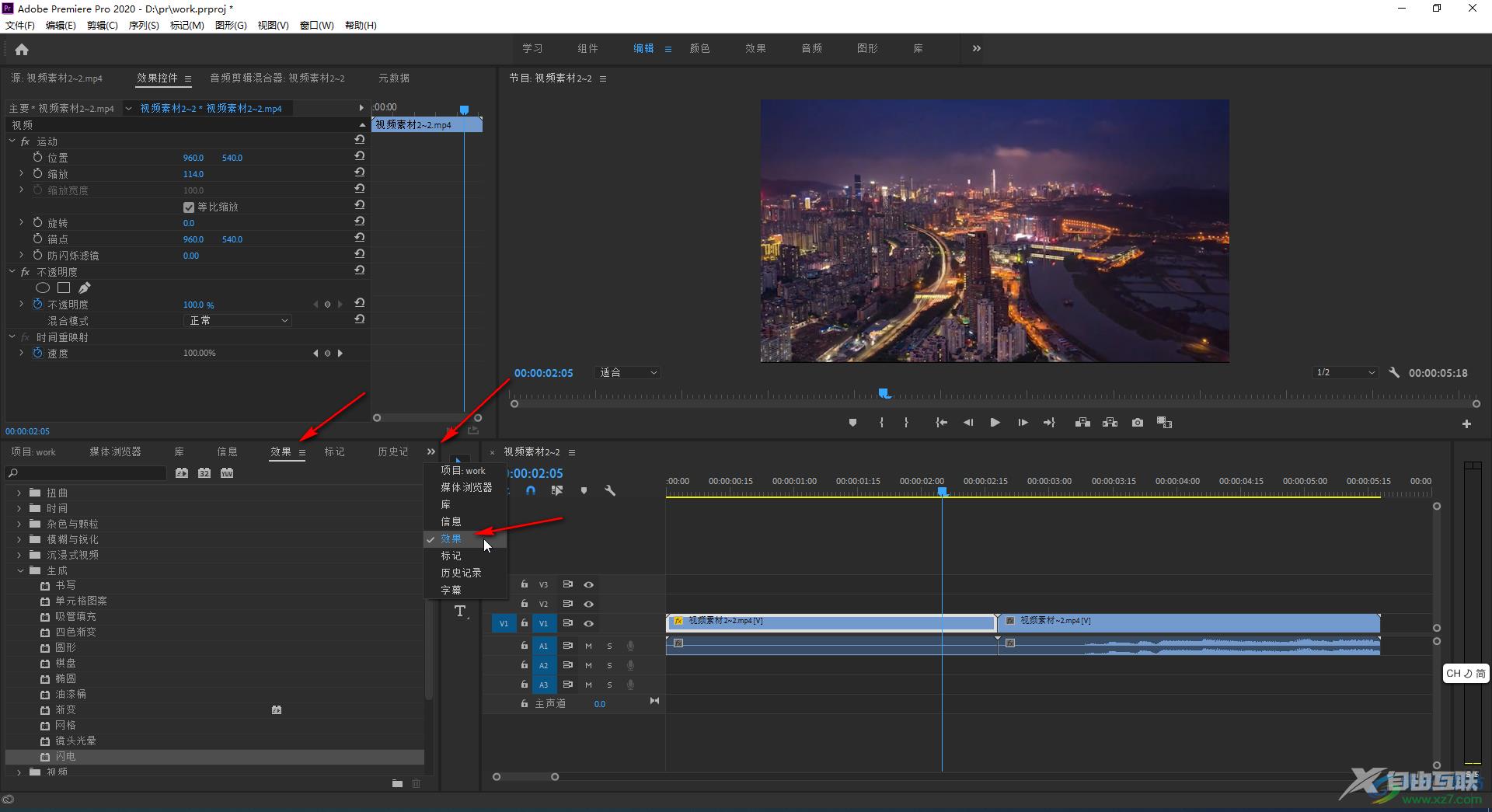Expand the Rotation property
Image resolution: width=1492 pixels, height=812 pixels.
coord(22,222)
